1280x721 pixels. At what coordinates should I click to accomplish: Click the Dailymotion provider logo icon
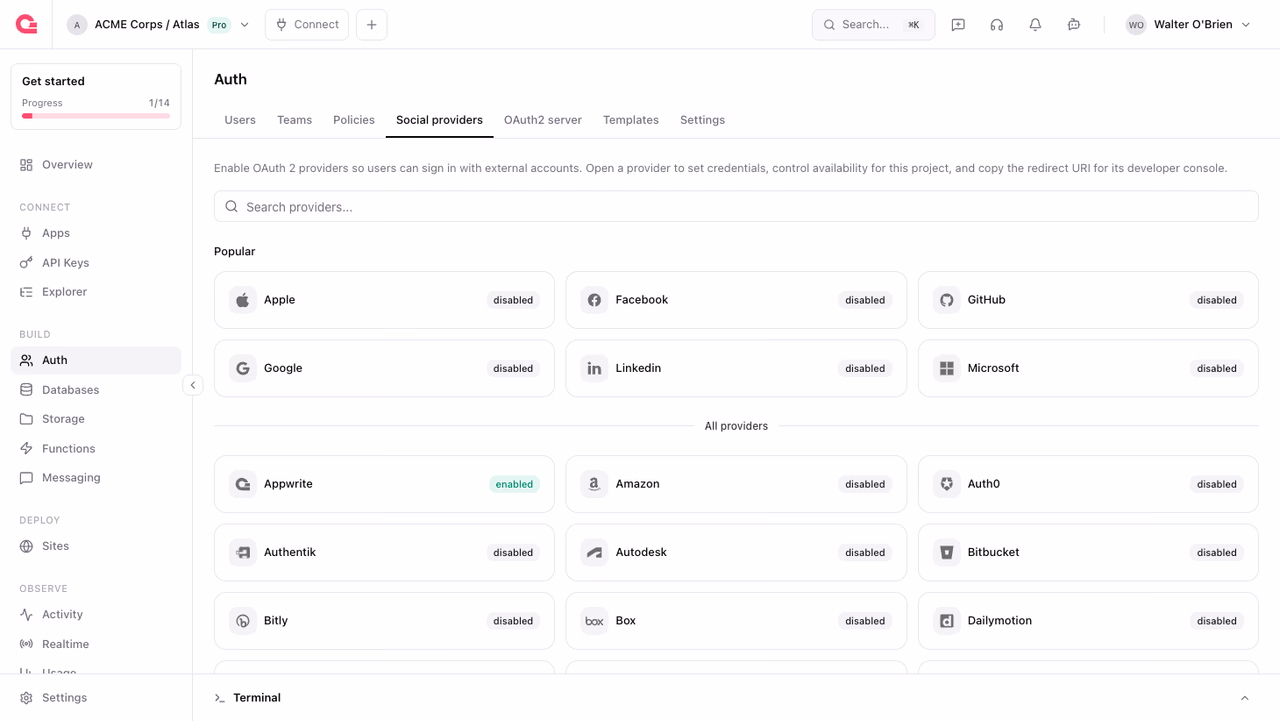coord(947,621)
